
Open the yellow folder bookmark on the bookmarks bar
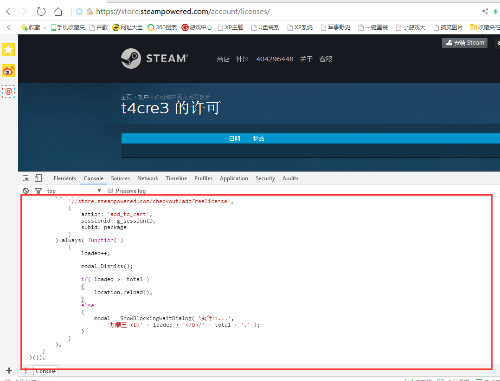[485, 27]
